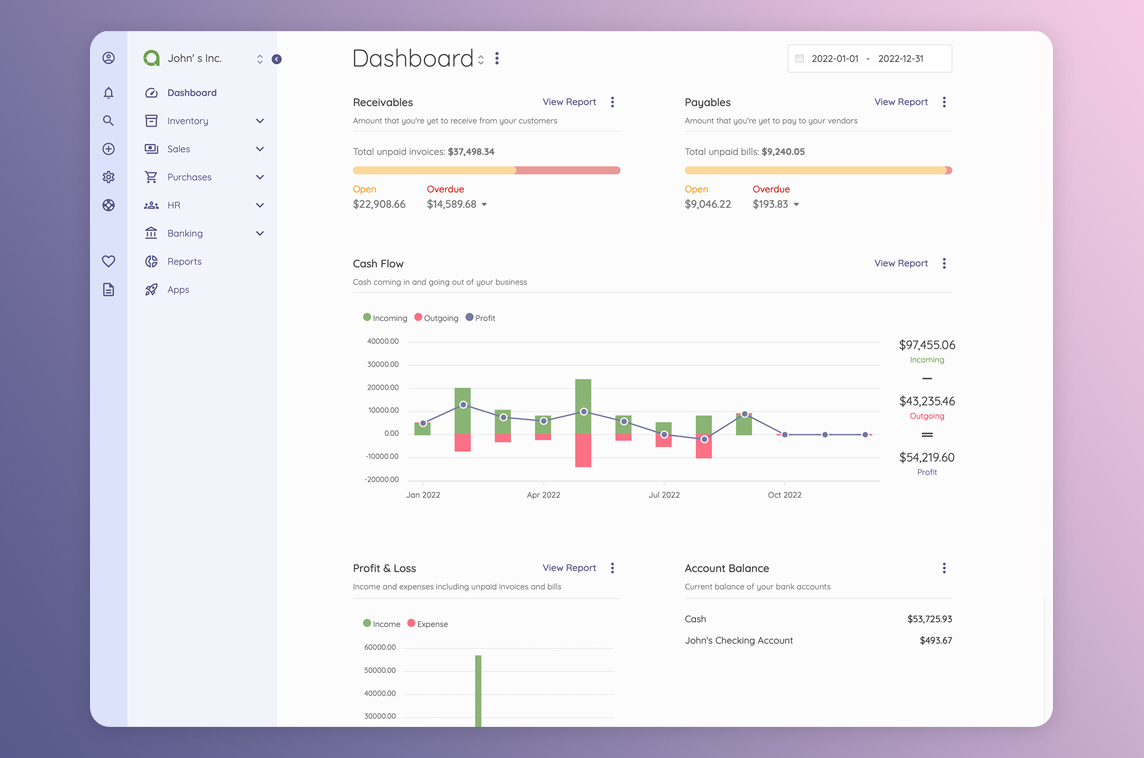Screen dimensions: 1144x758
Task: Open the Profit & Loss View Report link
Action: coord(569,568)
